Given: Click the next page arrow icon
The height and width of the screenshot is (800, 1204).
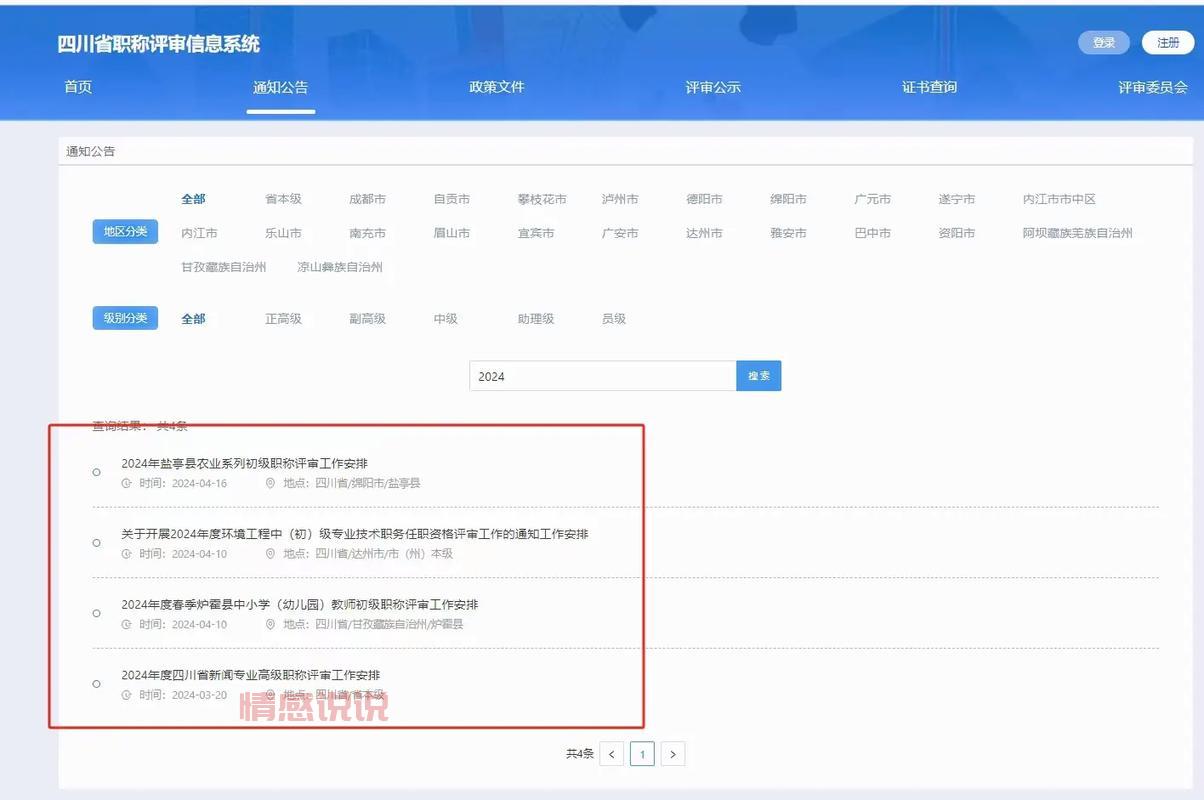Looking at the screenshot, I should point(672,753).
